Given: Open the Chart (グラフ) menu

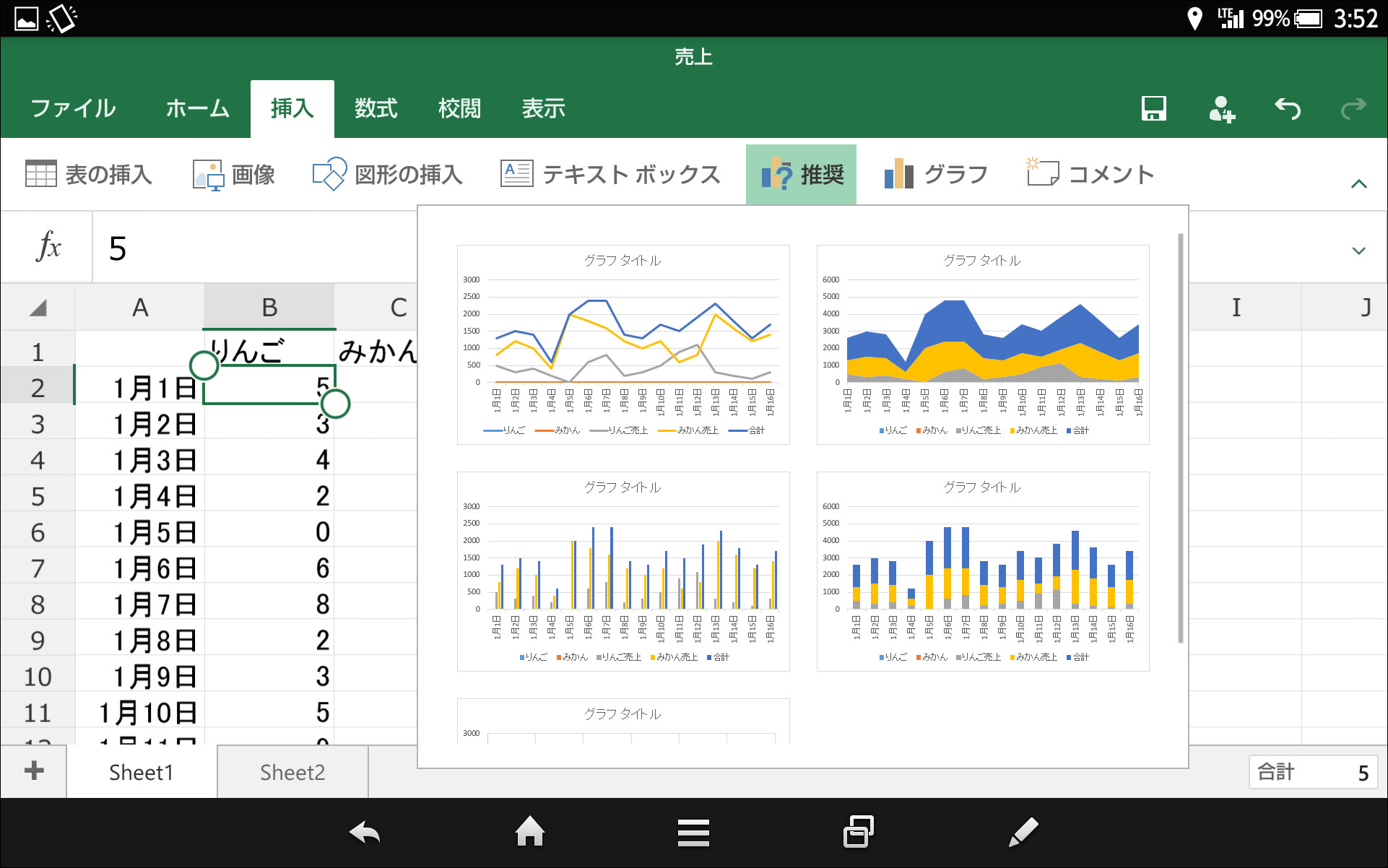Looking at the screenshot, I should pos(935,174).
